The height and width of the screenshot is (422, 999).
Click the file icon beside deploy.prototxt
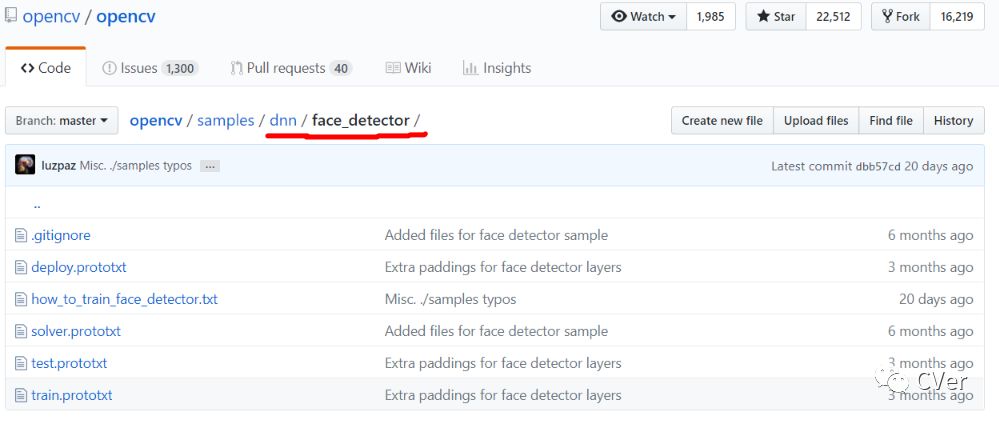click(x=21, y=267)
